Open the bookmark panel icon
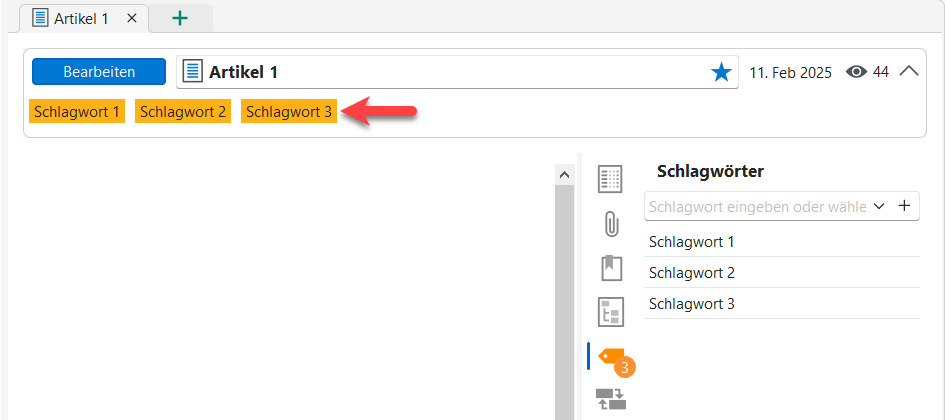The width and height of the screenshot is (945, 420). pyautogui.click(x=610, y=268)
